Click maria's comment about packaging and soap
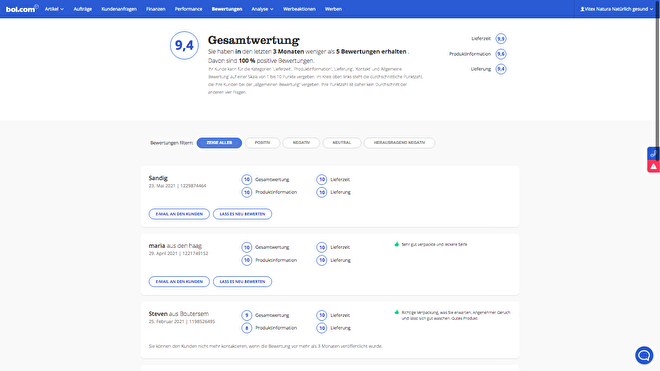Viewport: 660px width, 371px height. (x=434, y=244)
